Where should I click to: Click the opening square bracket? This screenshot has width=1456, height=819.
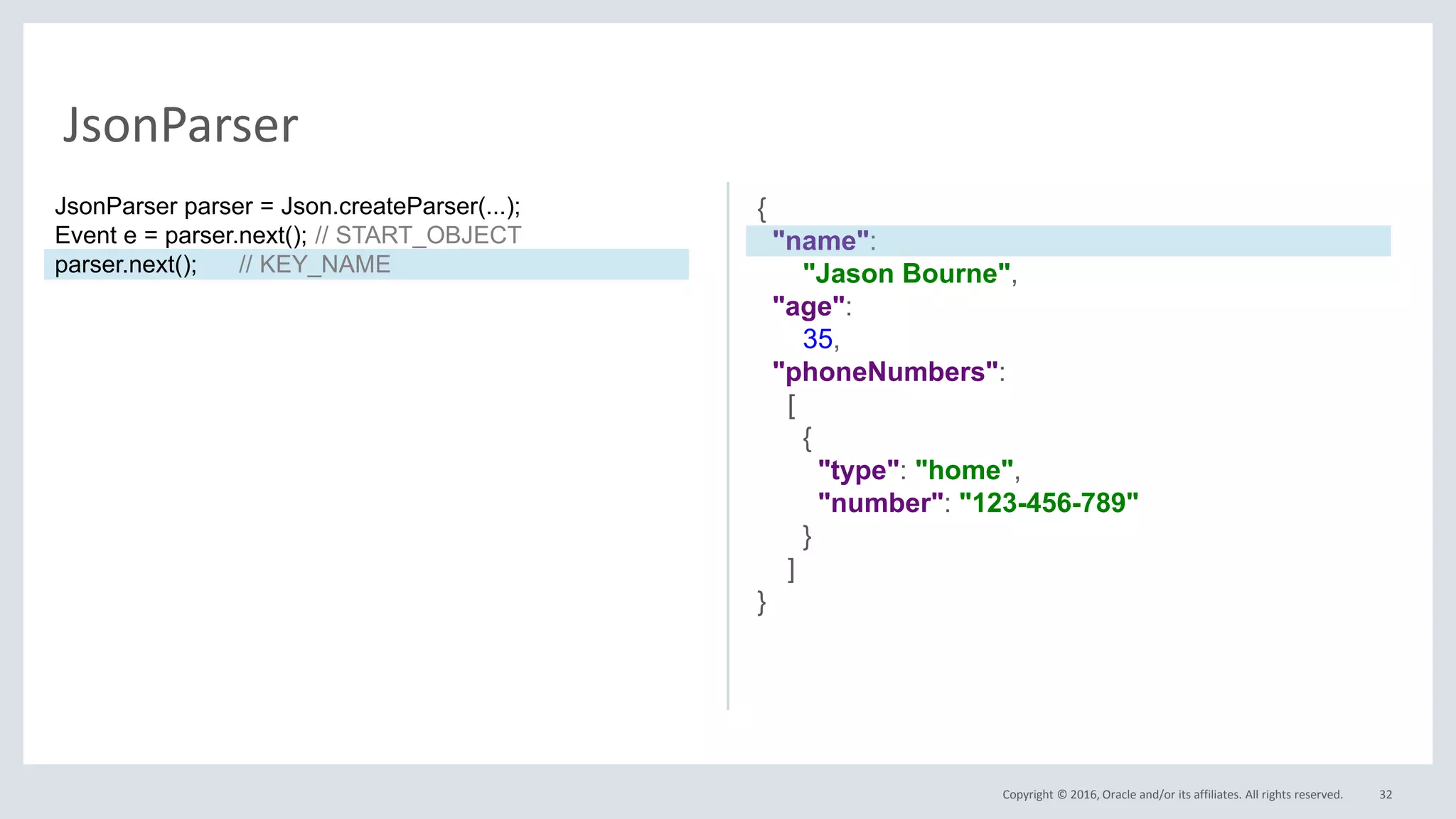point(791,406)
